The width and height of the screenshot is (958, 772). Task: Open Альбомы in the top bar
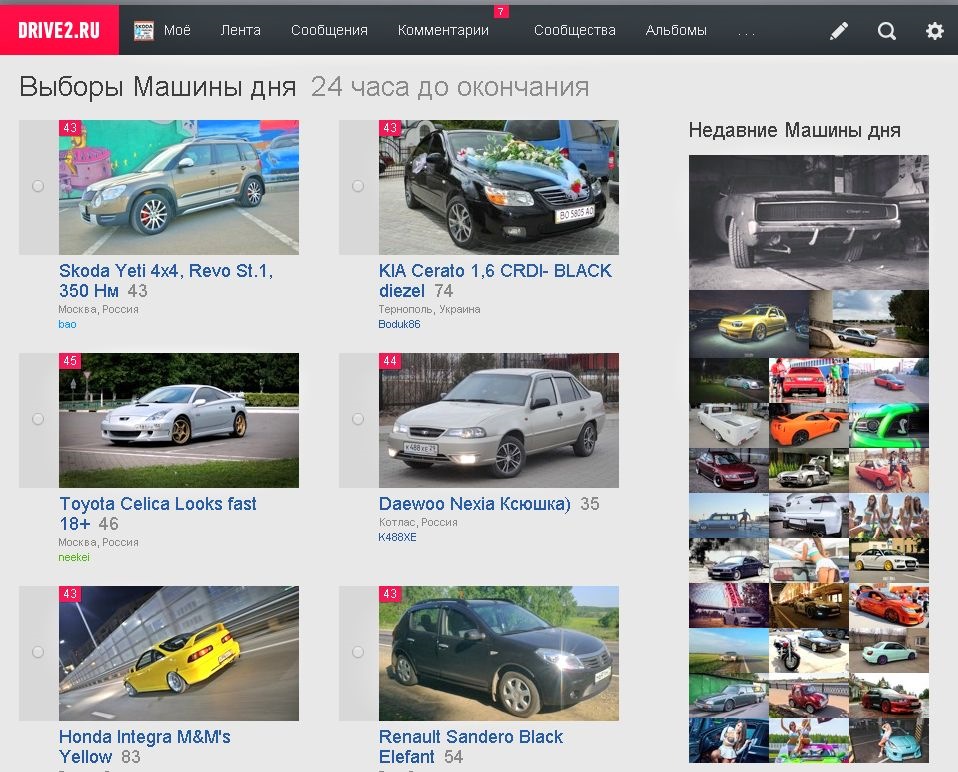(x=676, y=31)
